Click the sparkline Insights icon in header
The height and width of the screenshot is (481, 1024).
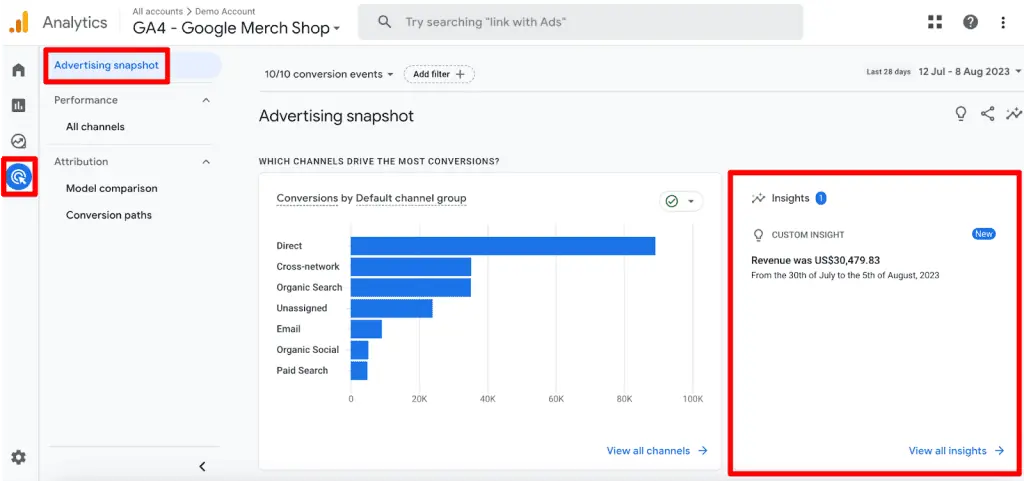tap(1014, 114)
